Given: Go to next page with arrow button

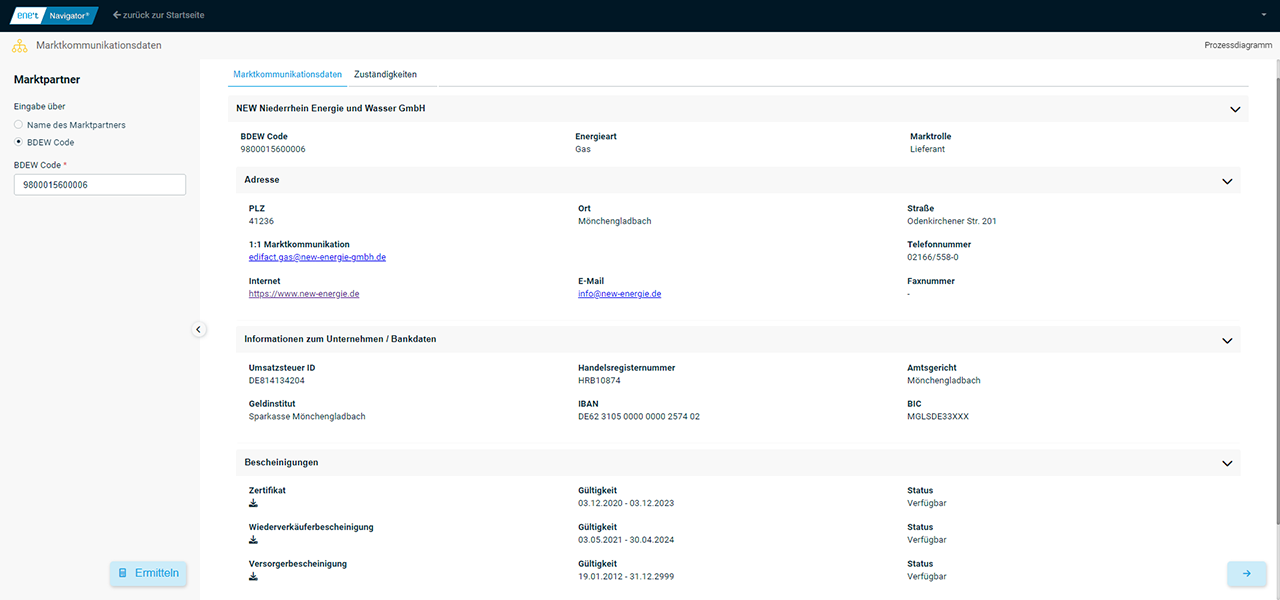Looking at the screenshot, I should 1246,573.
